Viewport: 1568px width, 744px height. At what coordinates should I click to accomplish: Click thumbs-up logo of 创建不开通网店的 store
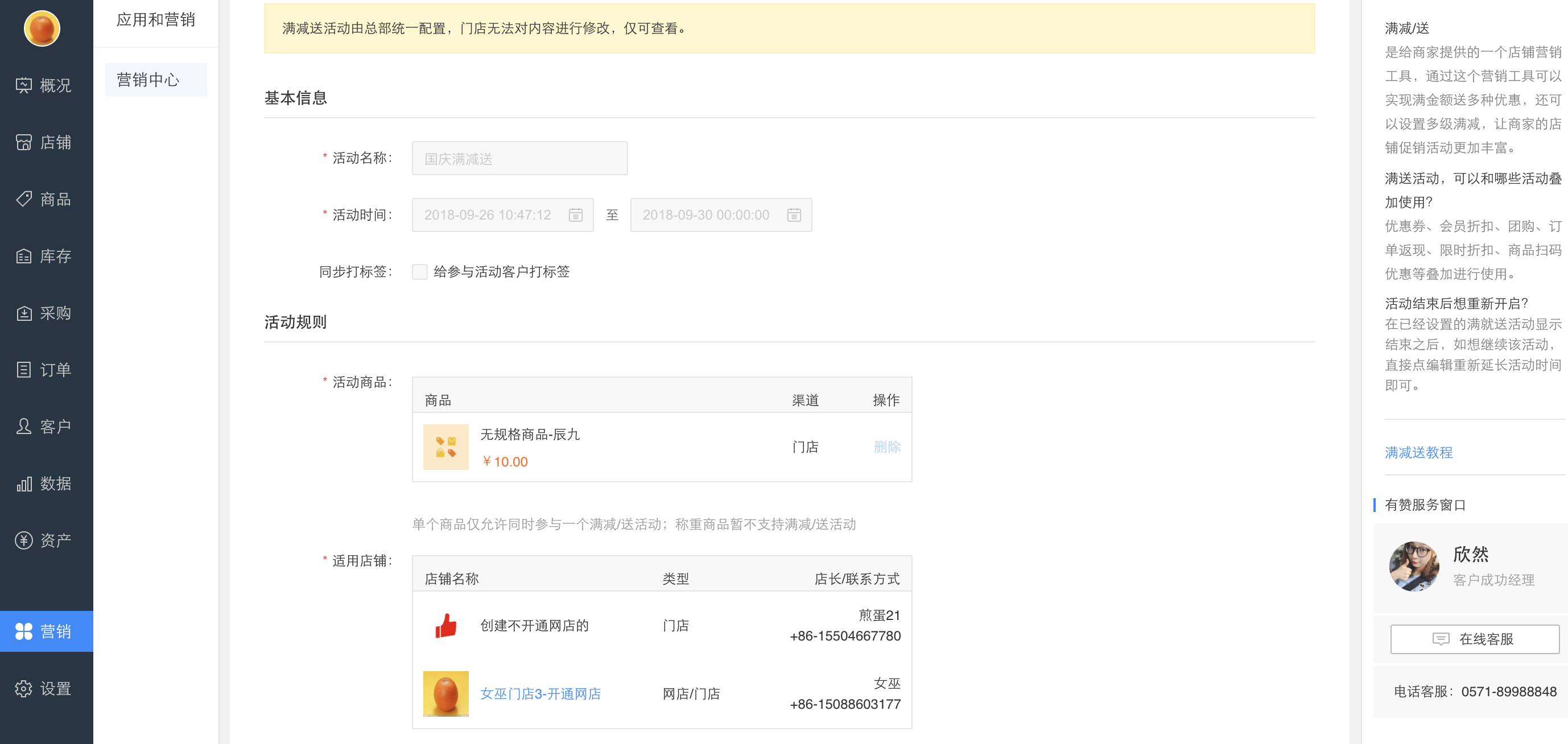[445, 625]
